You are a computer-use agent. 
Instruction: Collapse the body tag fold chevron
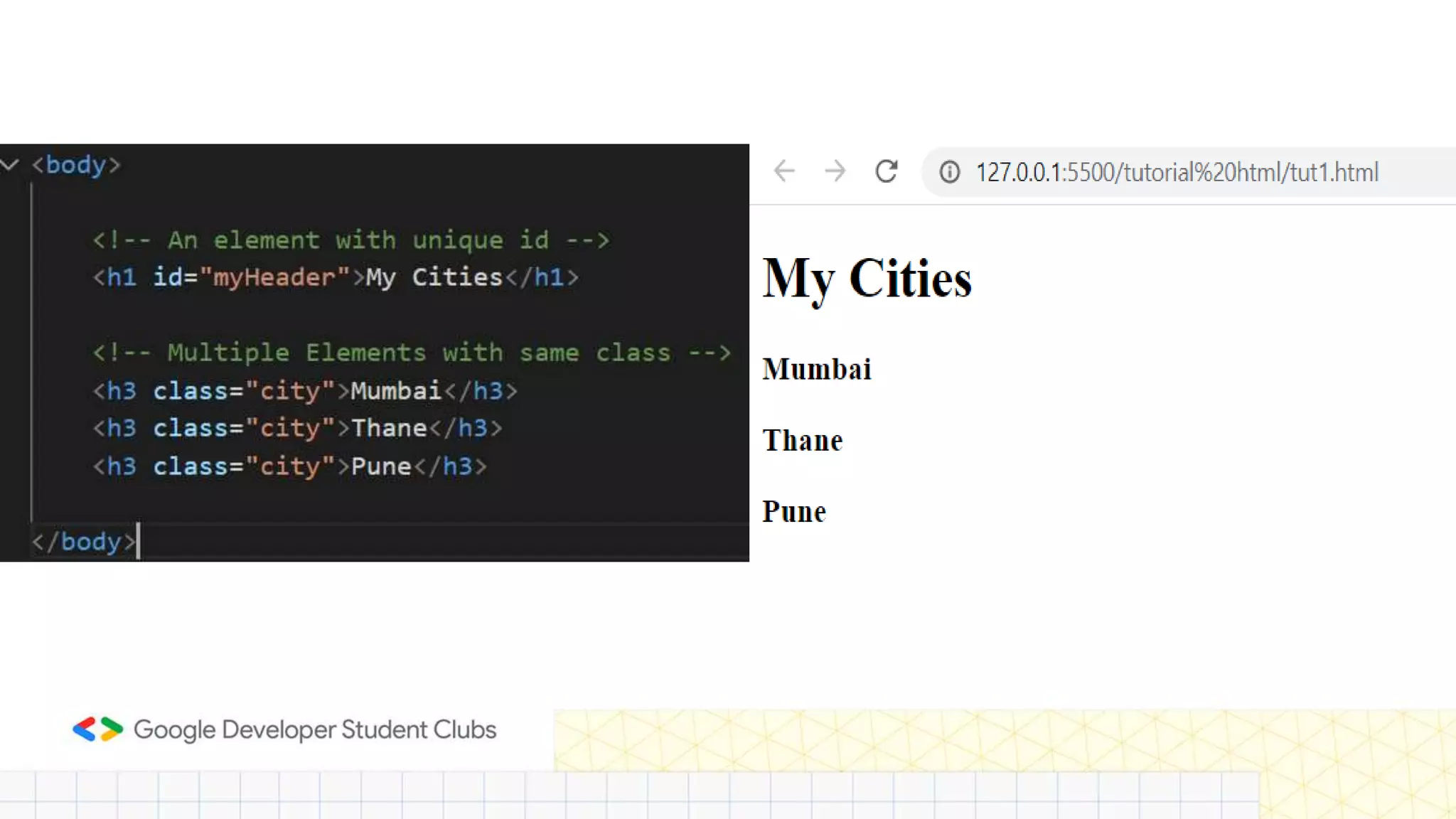(10, 165)
